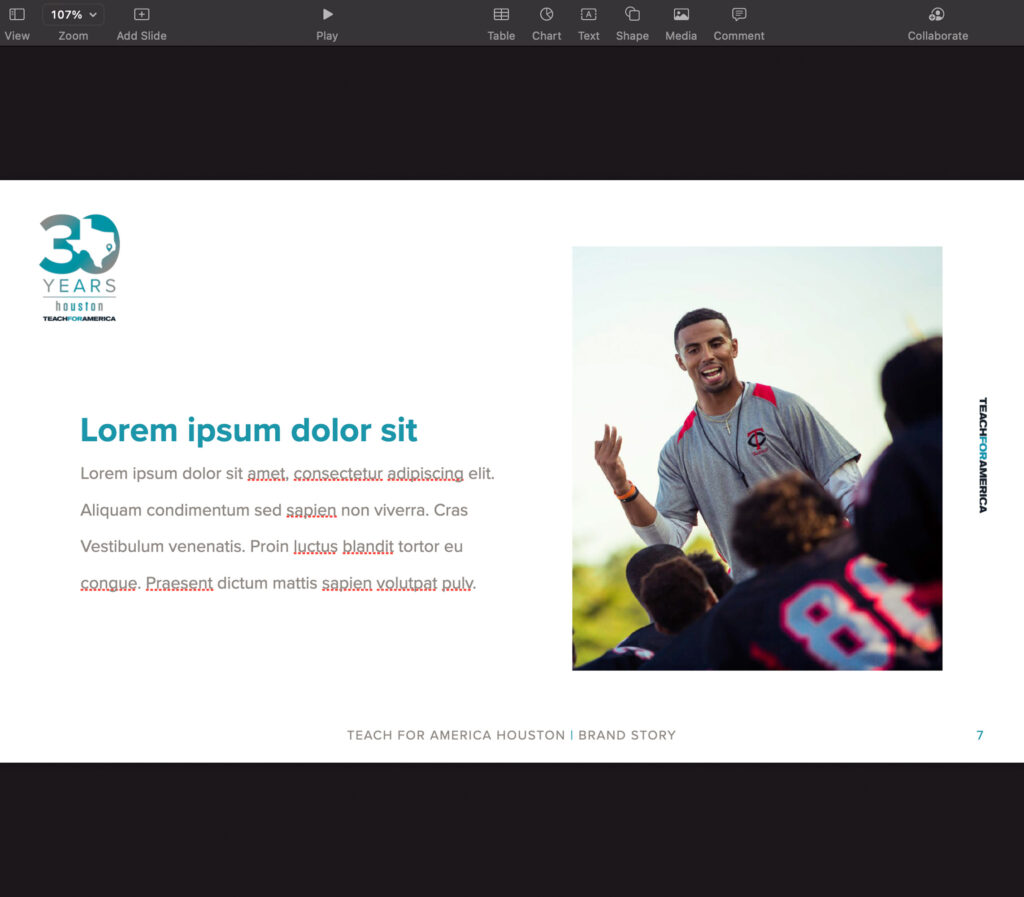
Task: Click the 30 Years Houston logo
Action: tap(78, 265)
